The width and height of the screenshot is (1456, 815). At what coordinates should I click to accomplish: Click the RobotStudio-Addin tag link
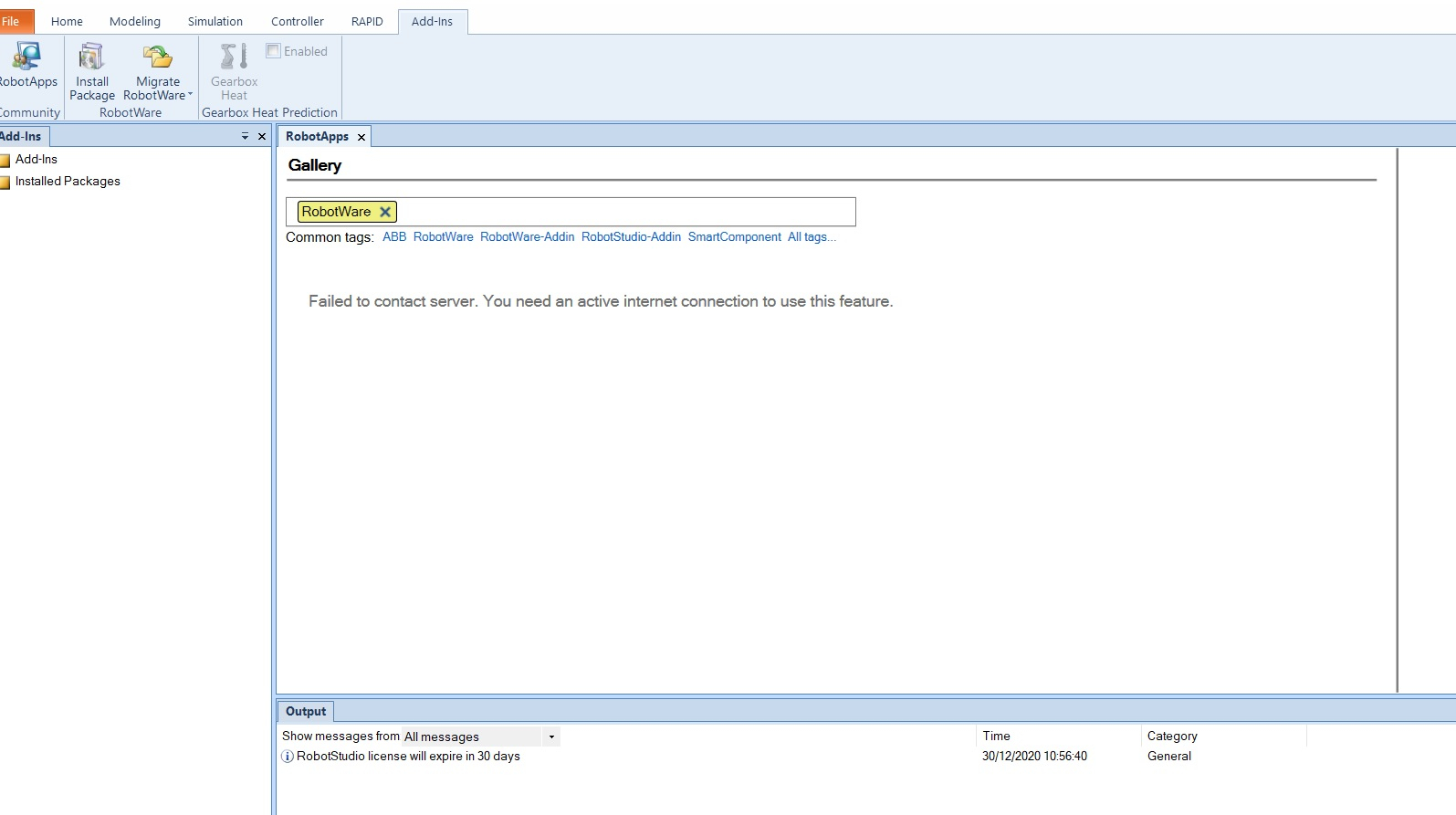click(x=631, y=237)
